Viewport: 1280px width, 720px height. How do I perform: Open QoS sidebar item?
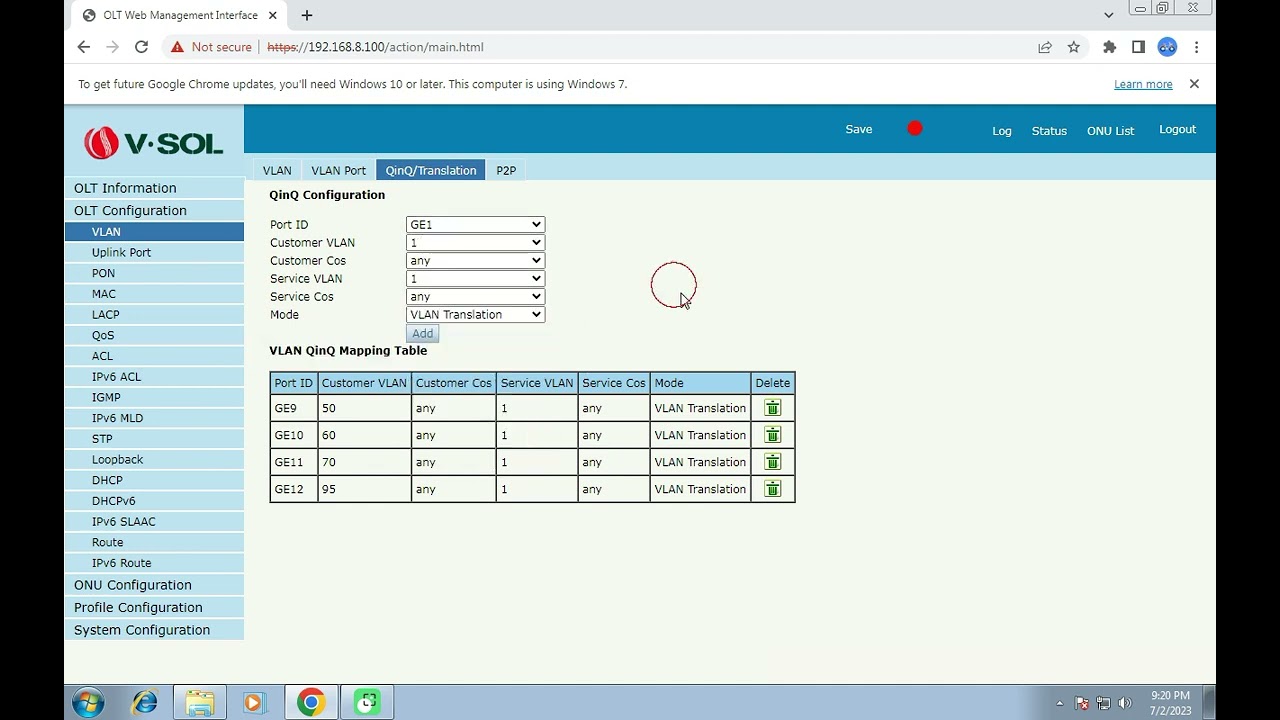[154, 335]
